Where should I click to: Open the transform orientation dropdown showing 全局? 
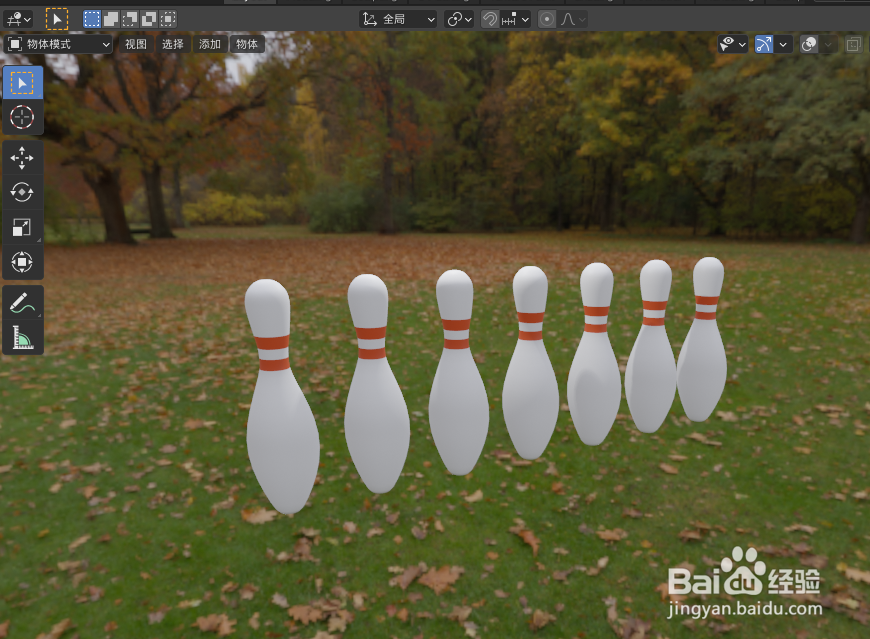click(397, 18)
